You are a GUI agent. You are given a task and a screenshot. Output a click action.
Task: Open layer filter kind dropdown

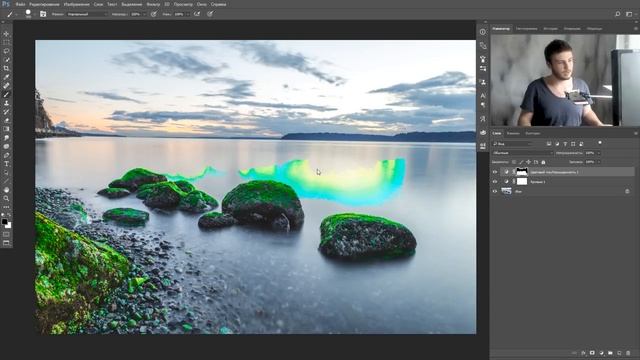[x=513, y=144]
